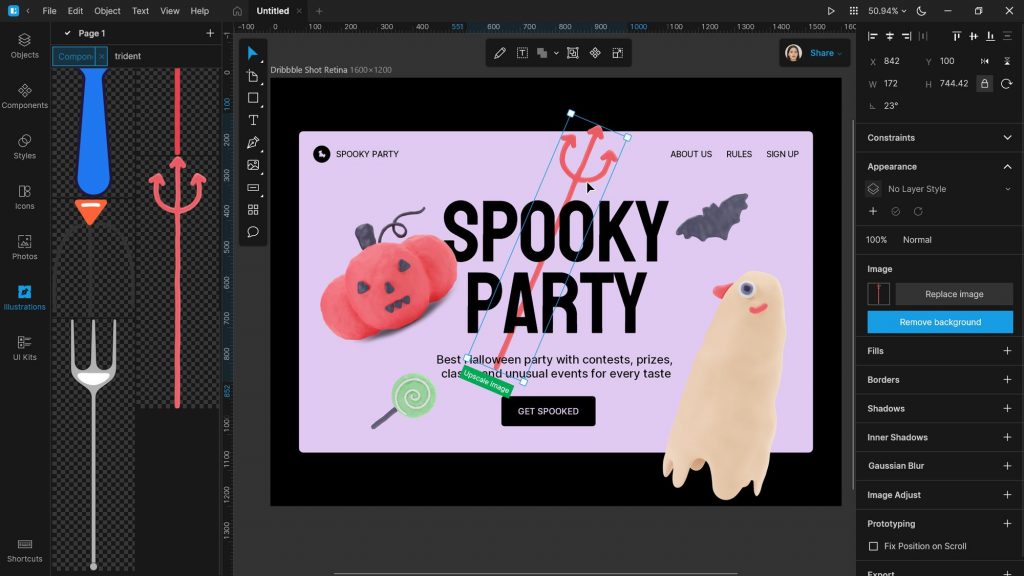This screenshot has height=576, width=1024.
Task: Open the View menu
Action: [170, 11]
